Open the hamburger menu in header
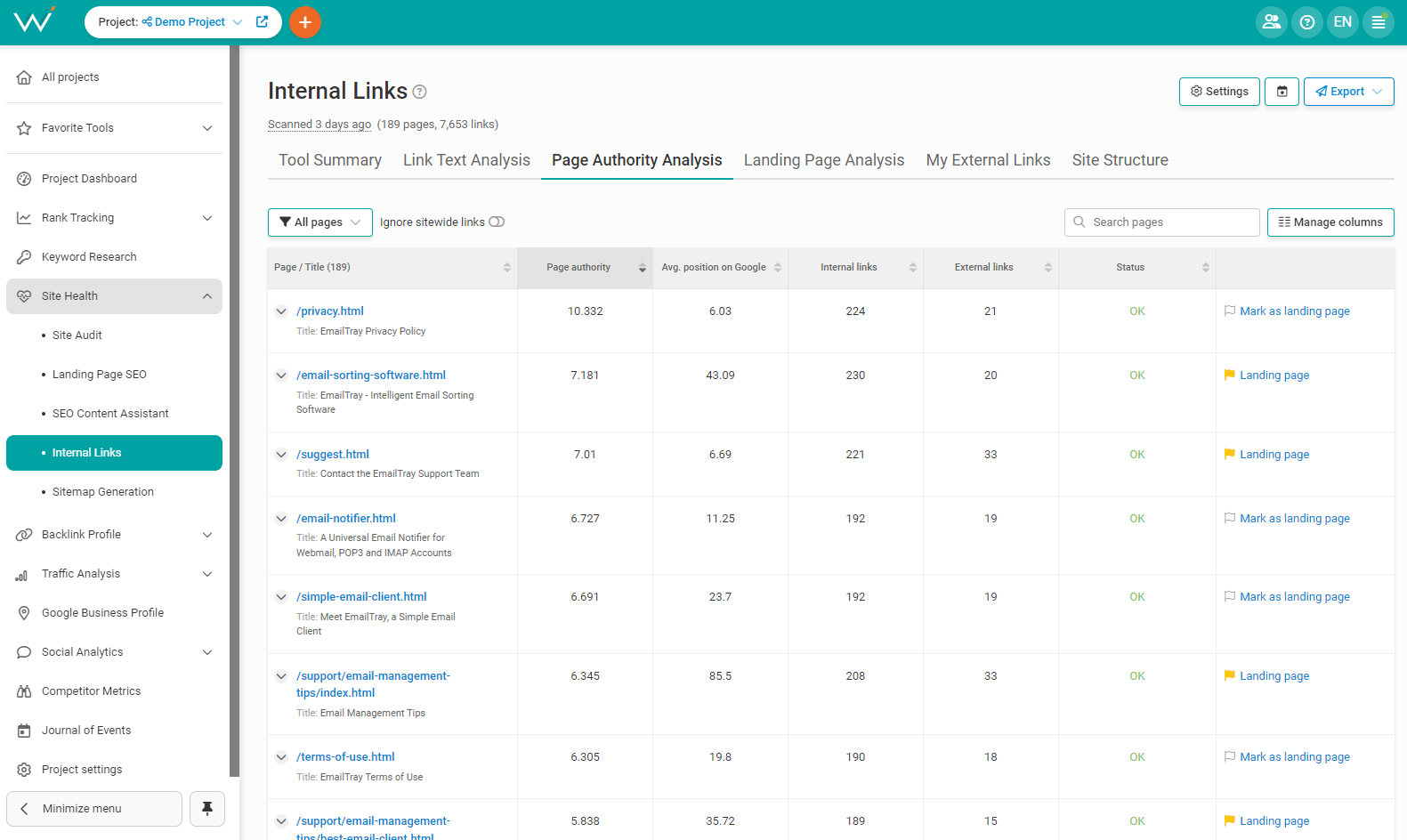Image resolution: width=1407 pixels, height=840 pixels. [x=1379, y=22]
